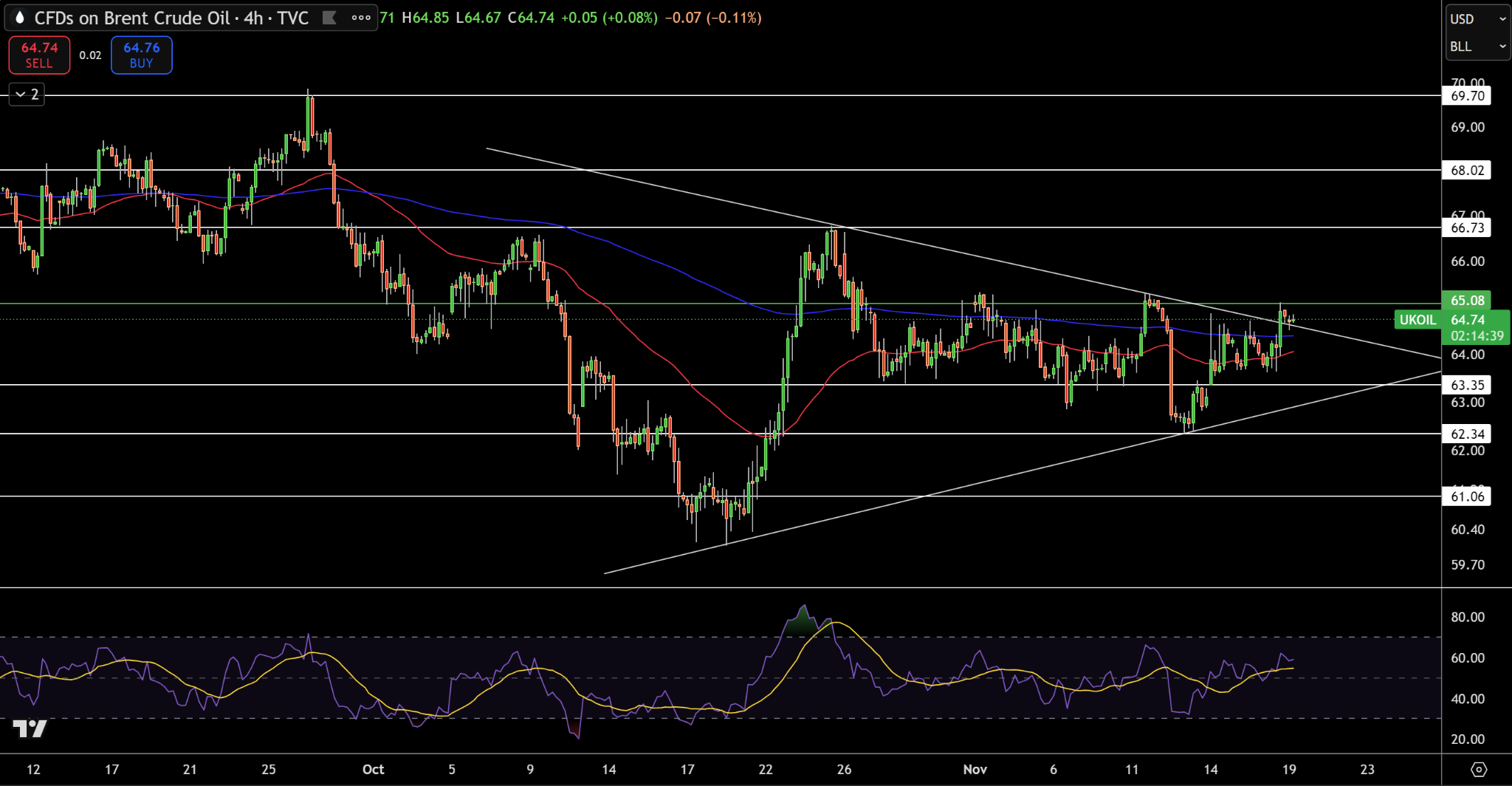Screen dimensions: 1512x786
Task: Select the 63.35 support line label
Action: pos(1467,385)
